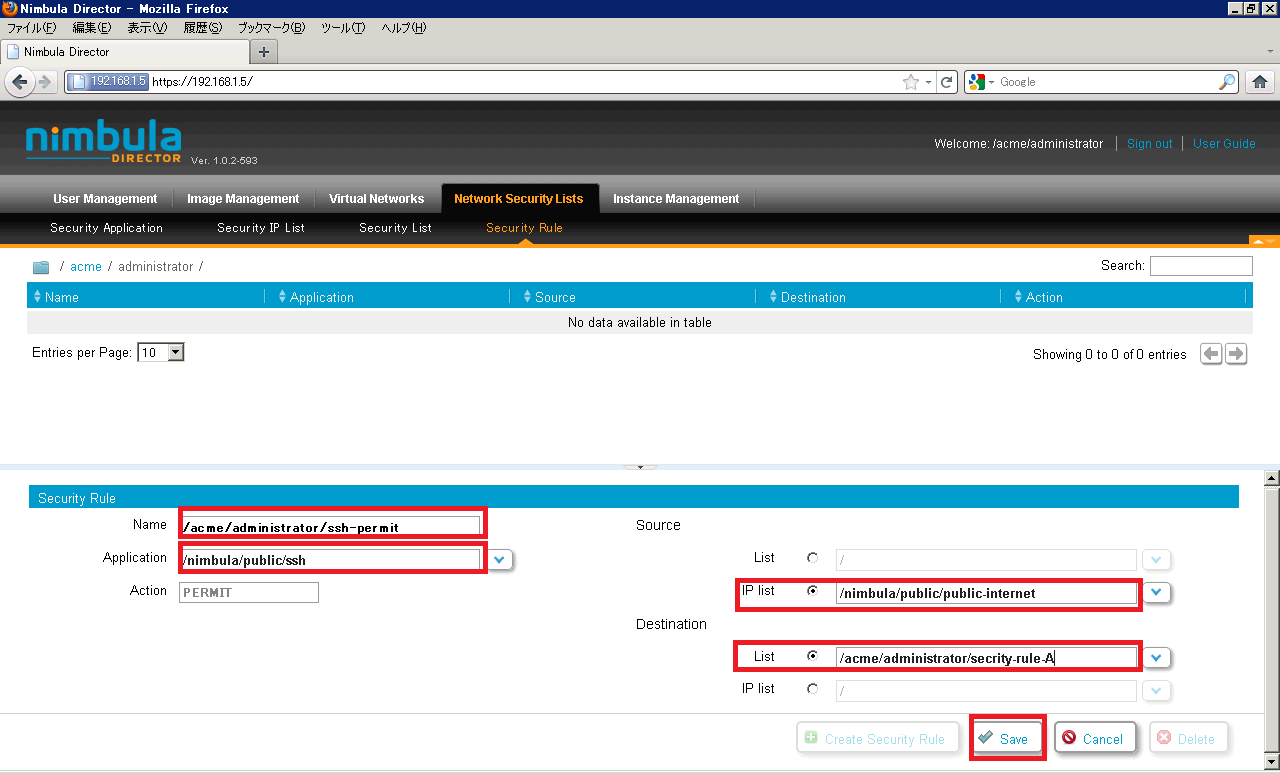Open the Entries per Page dropdown
This screenshot has height=774, width=1280.
click(161, 352)
